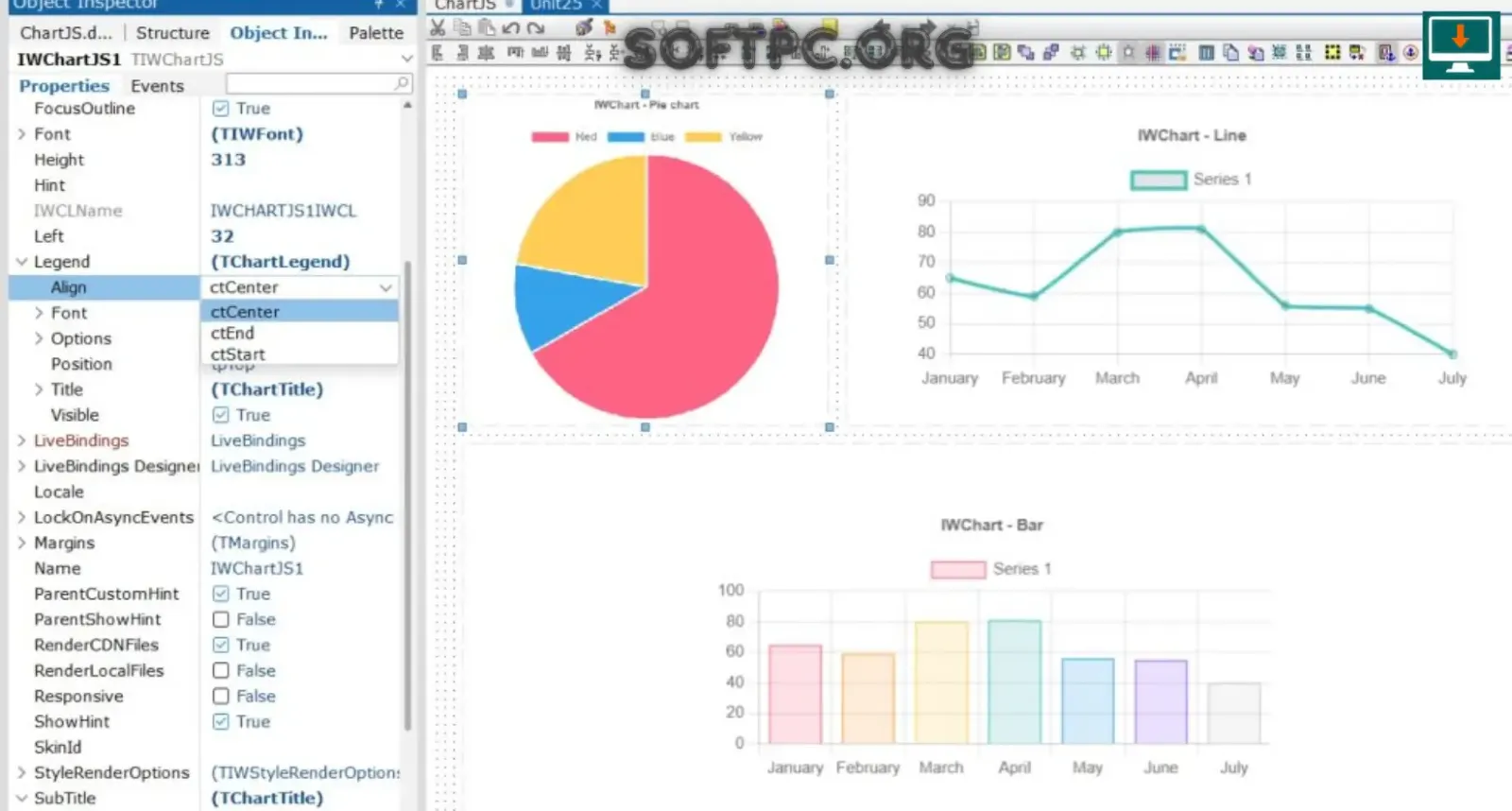Select the Position property row
1512x811 pixels.
click(x=205, y=364)
